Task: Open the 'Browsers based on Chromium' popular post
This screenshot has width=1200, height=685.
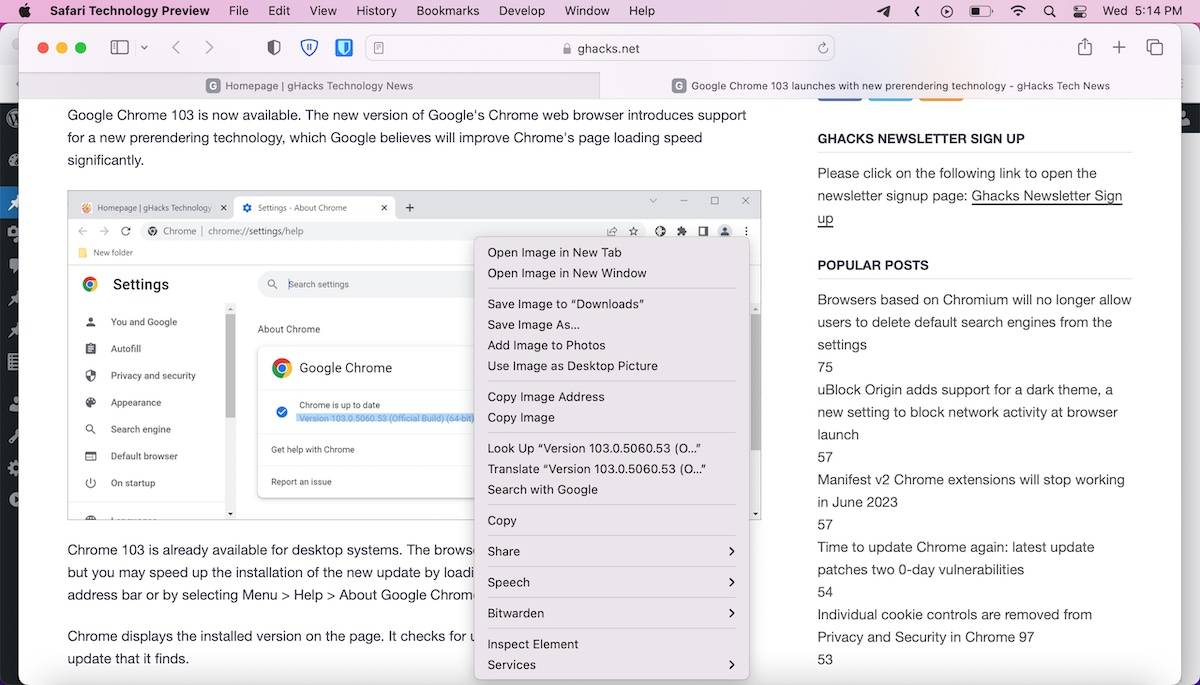Action: click(974, 322)
